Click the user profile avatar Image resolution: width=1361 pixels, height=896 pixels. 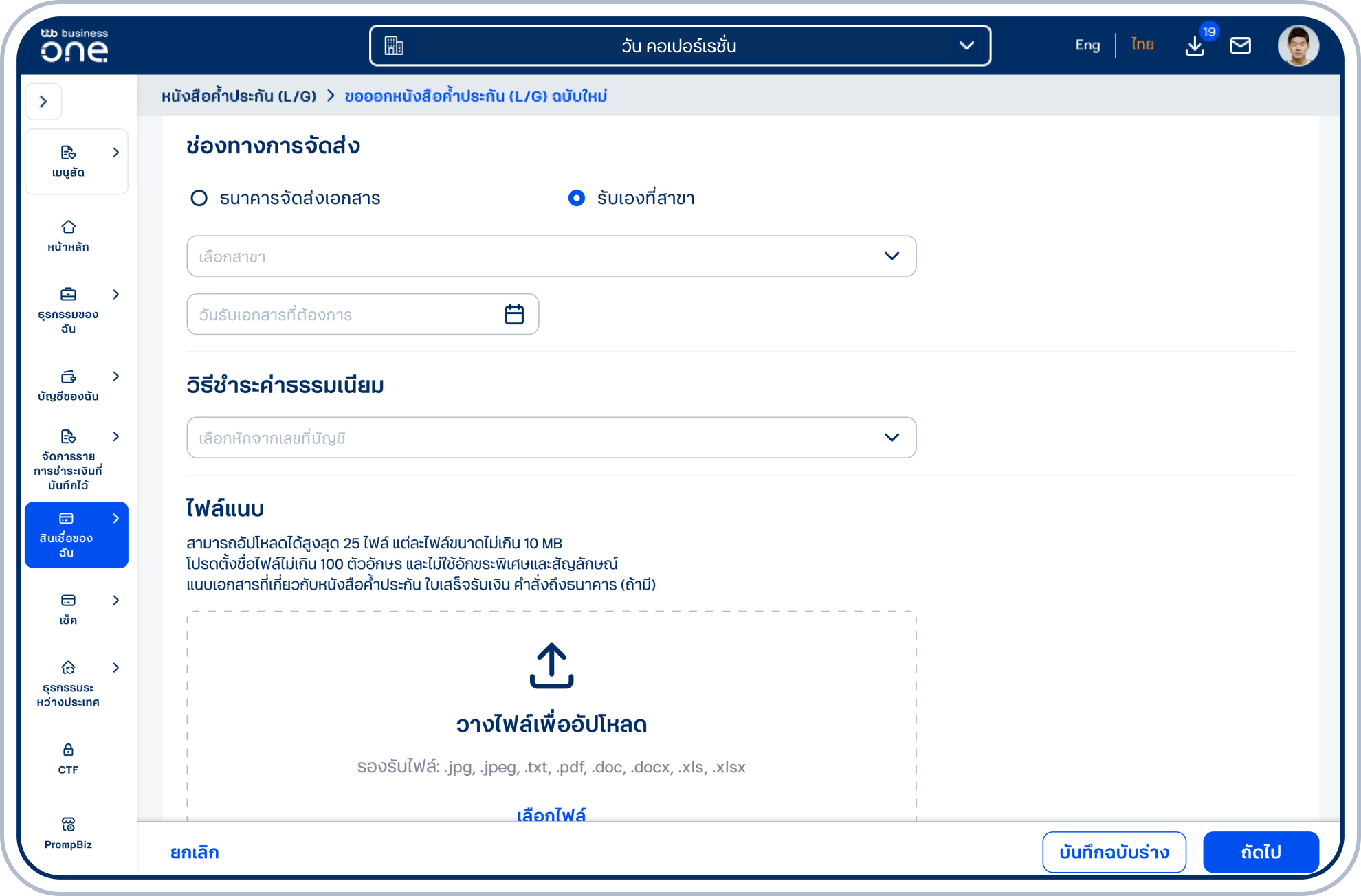click(x=1298, y=46)
